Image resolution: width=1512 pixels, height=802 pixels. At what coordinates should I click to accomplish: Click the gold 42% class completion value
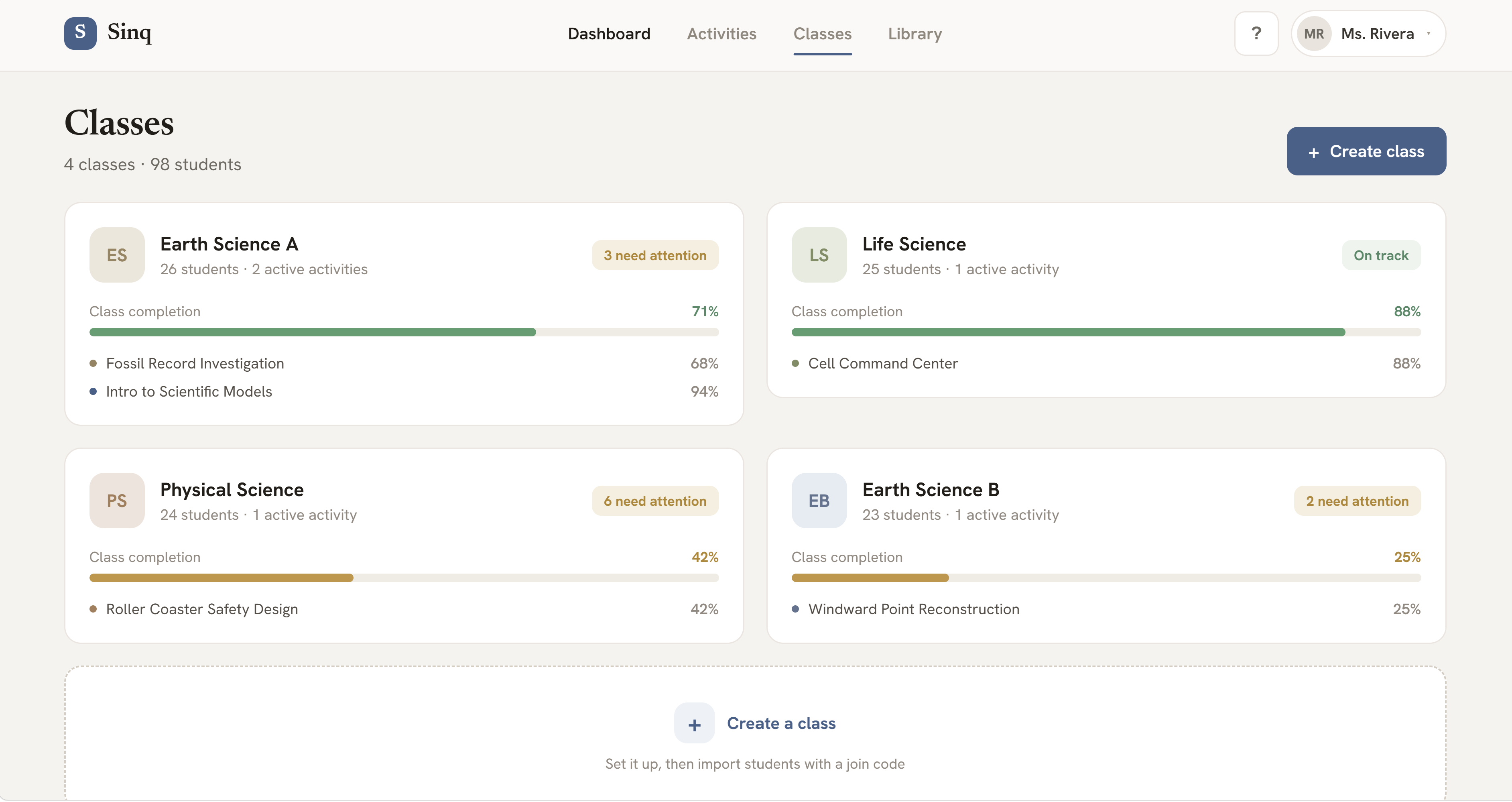pyautogui.click(x=705, y=557)
